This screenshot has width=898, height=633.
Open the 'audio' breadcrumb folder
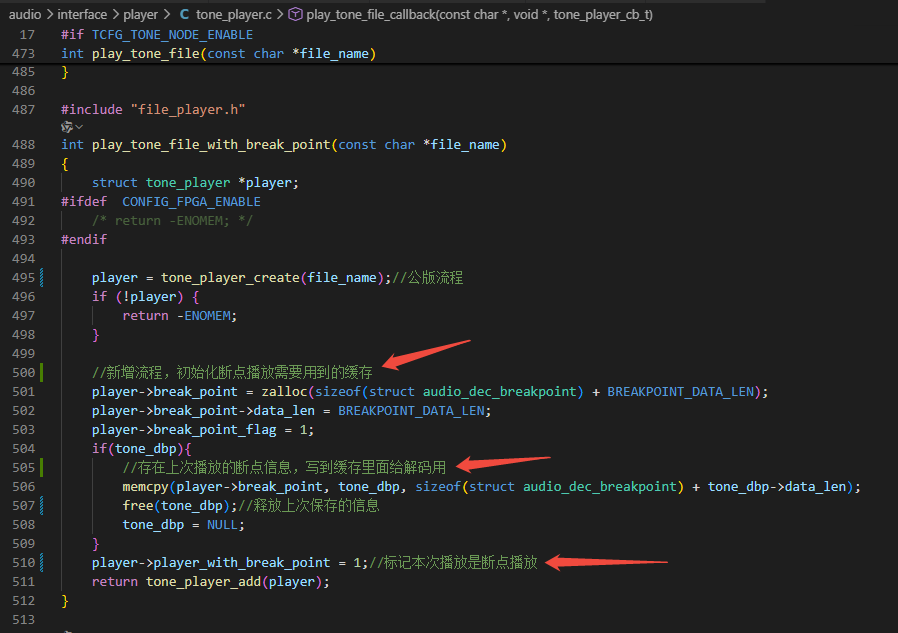click(25, 14)
